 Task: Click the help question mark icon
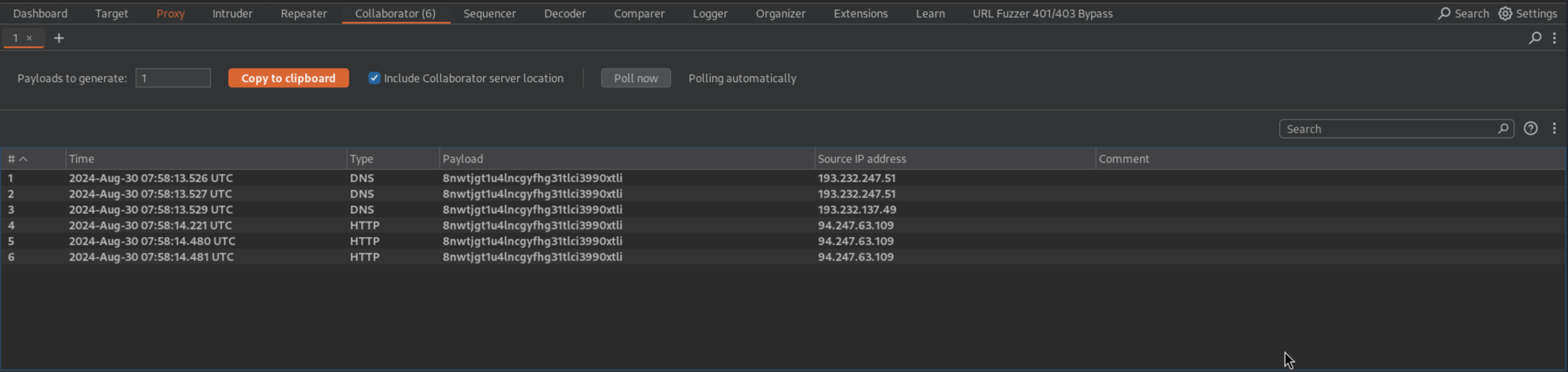[x=1530, y=129]
